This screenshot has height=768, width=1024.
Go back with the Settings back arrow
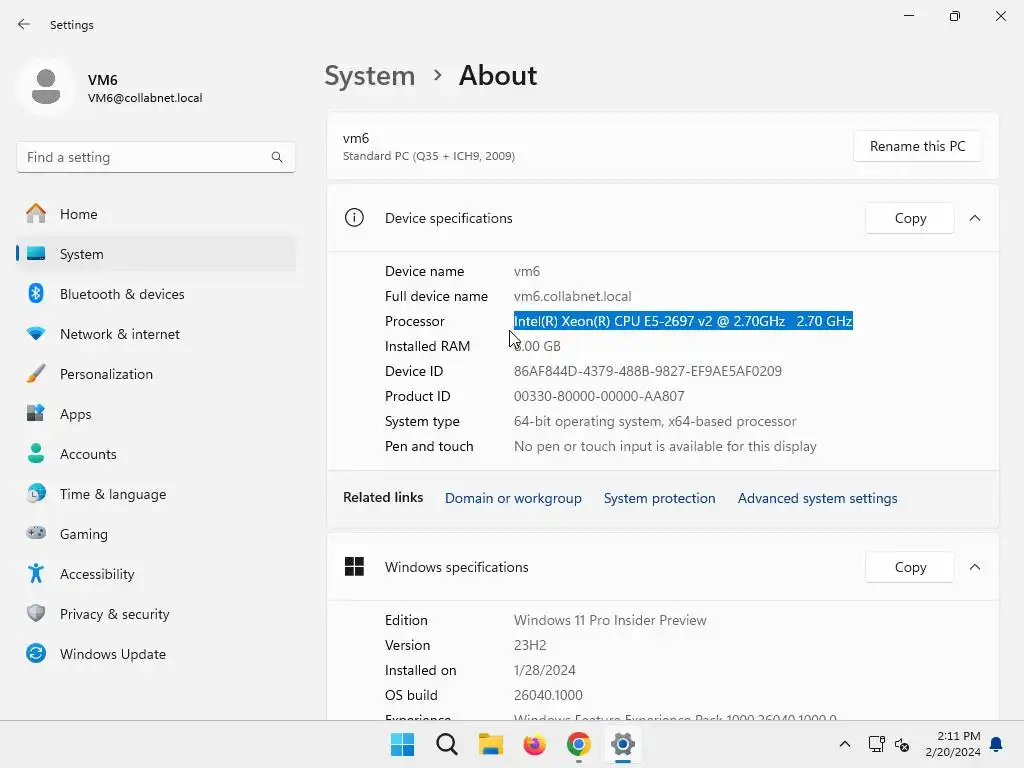pyautogui.click(x=24, y=24)
